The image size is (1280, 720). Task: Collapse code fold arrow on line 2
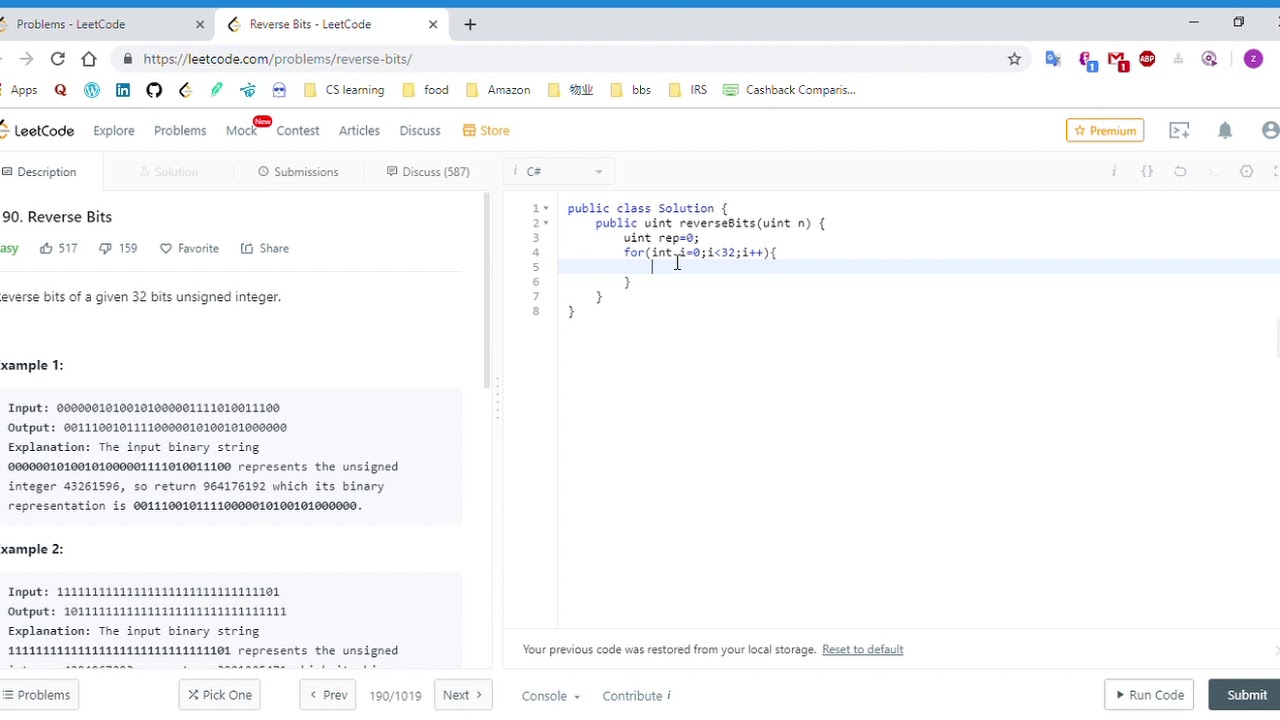[546, 223]
